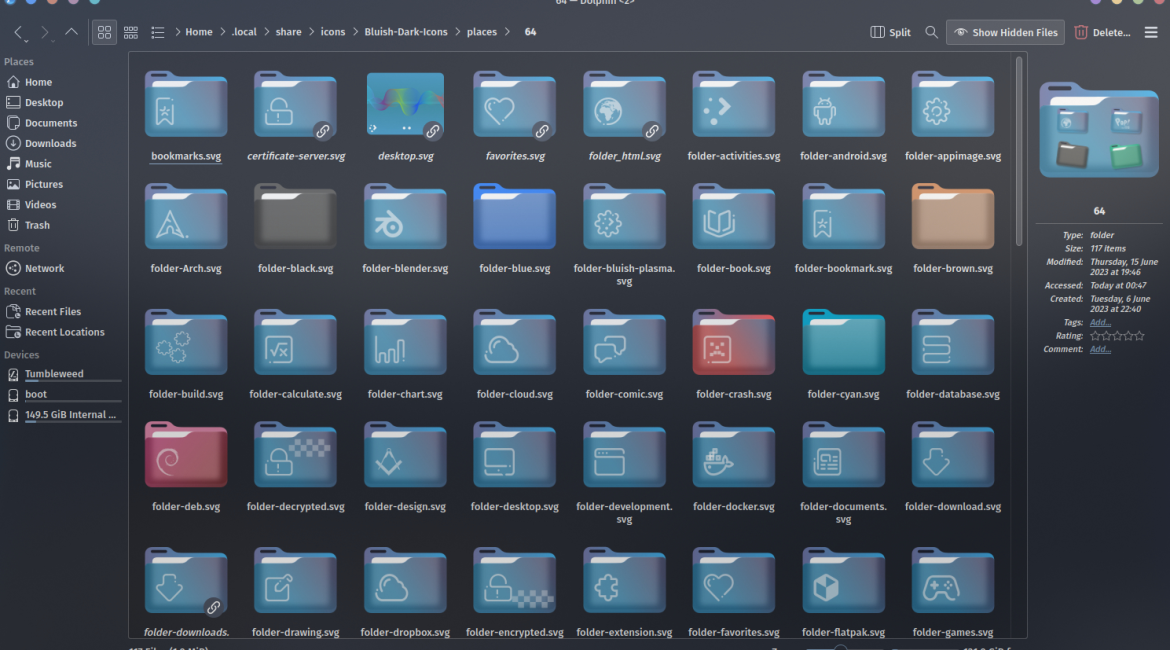Image resolution: width=1170 pixels, height=650 pixels.
Task: Open the hamburger menu
Action: (1151, 32)
